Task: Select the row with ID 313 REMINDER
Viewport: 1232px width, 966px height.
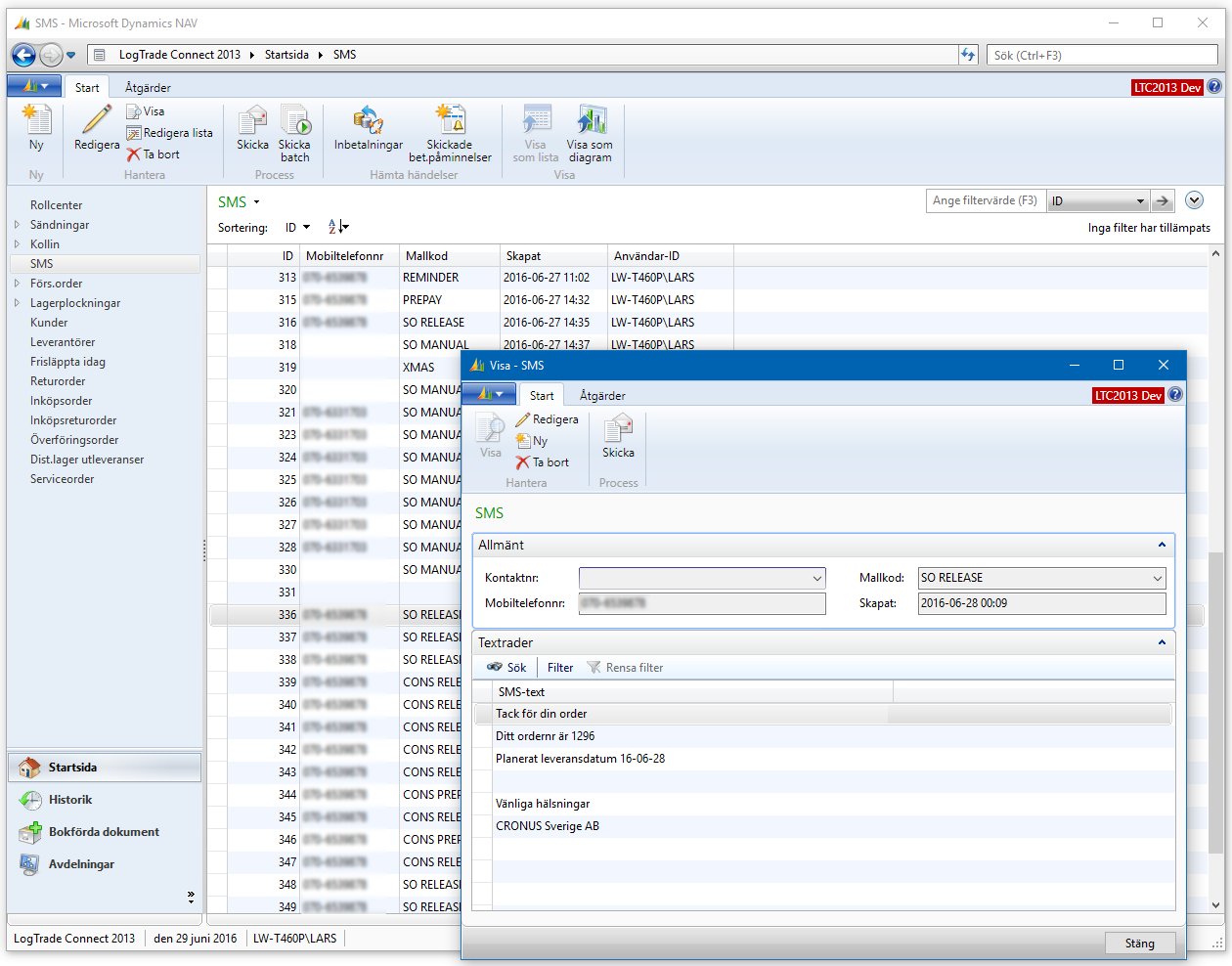Action: pyautogui.click(x=707, y=278)
